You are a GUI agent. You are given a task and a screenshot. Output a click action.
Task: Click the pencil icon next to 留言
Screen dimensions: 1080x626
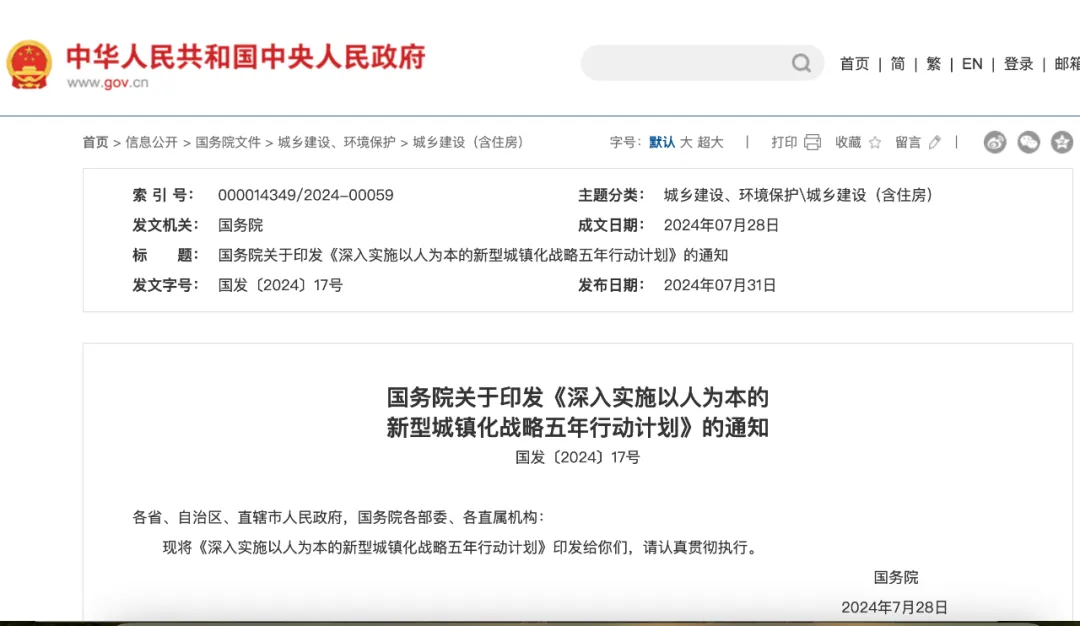coord(935,142)
